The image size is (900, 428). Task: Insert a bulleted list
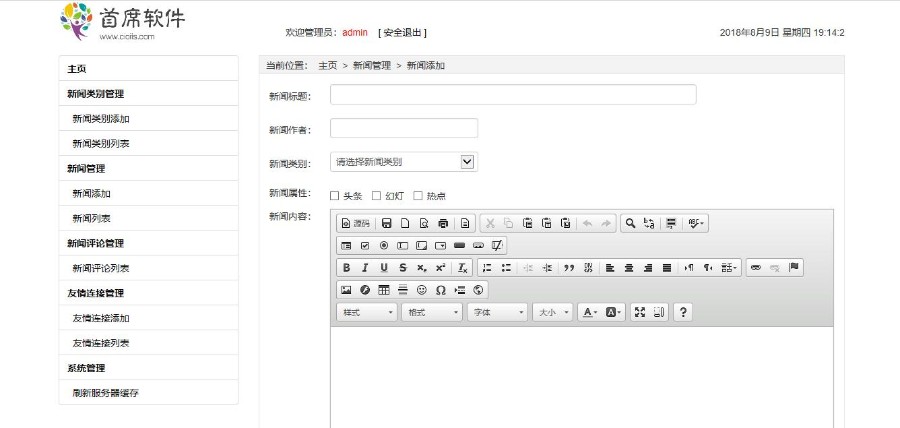click(506, 267)
